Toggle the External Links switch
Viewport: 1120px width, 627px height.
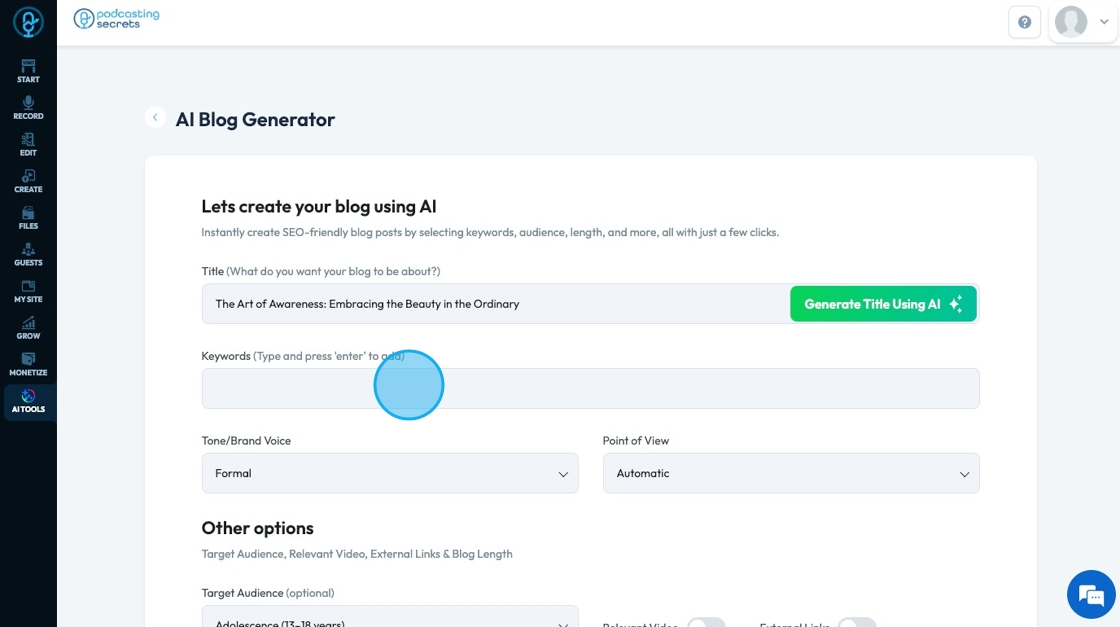[x=857, y=622]
